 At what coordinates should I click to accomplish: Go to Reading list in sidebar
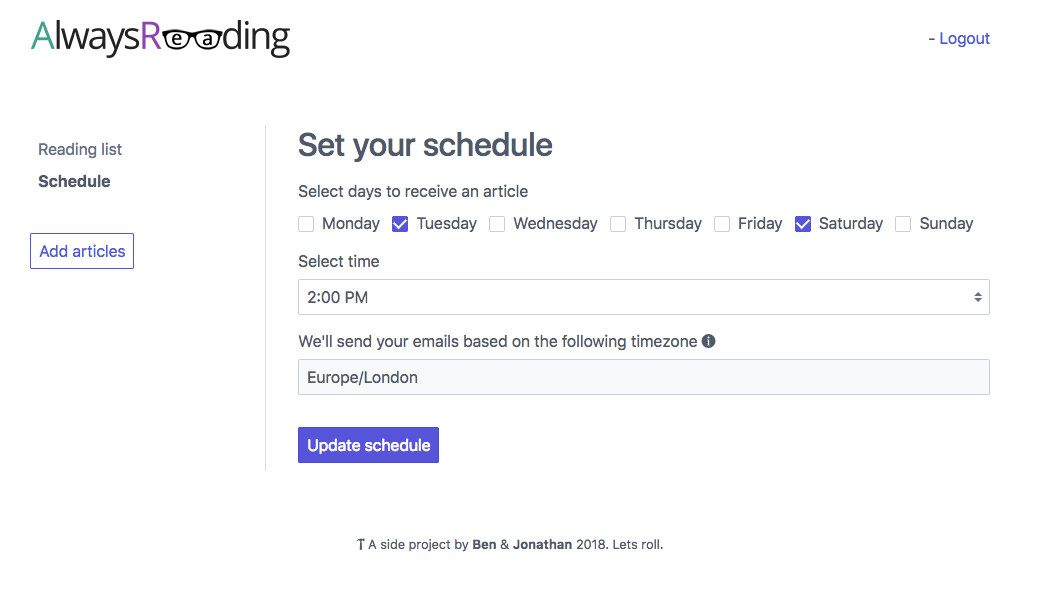click(80, 149)
